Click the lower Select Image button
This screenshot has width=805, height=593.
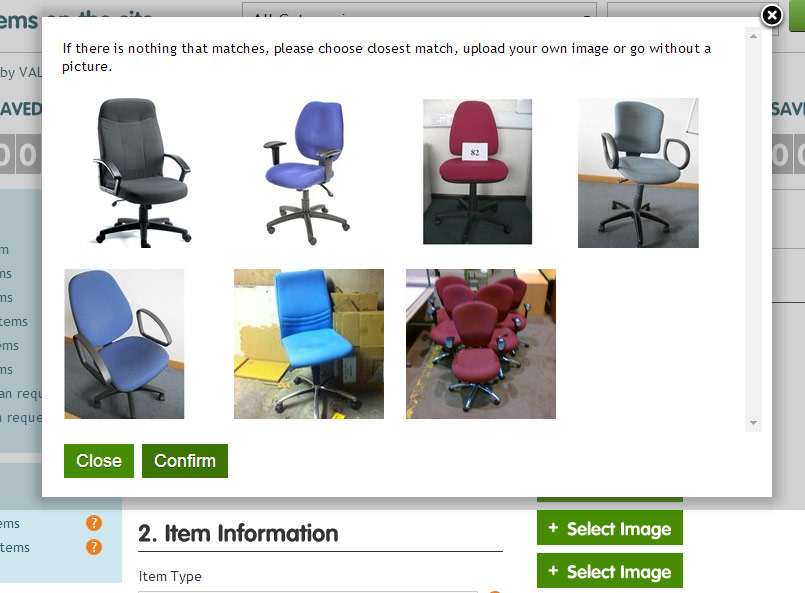610,570
